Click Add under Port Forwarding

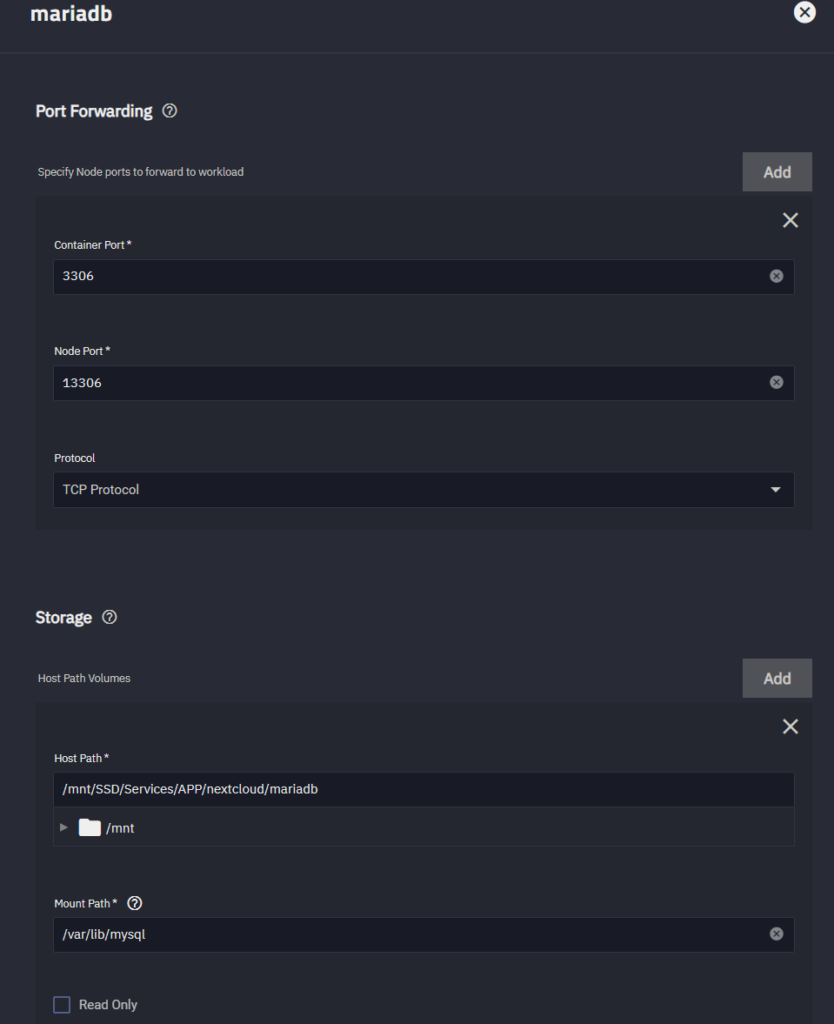point(777,171)
